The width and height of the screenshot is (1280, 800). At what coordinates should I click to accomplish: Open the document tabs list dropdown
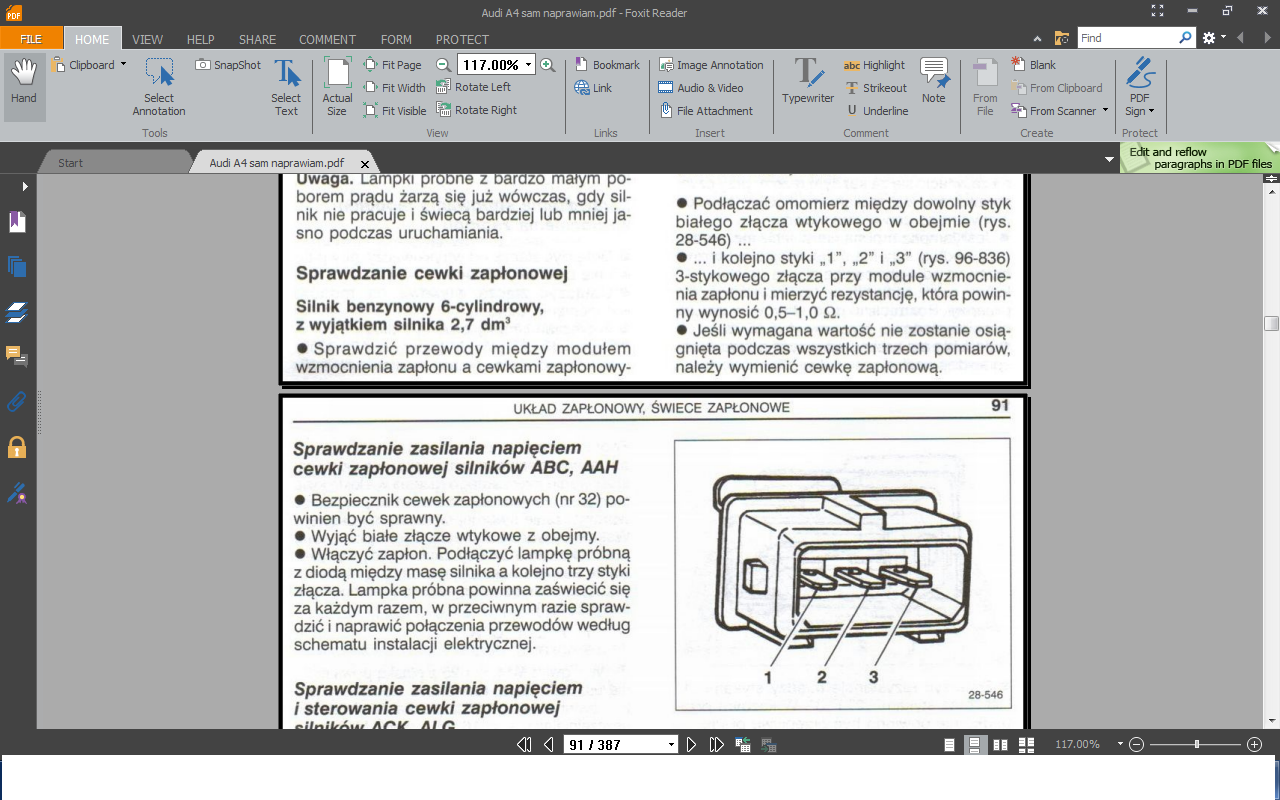pyautogui.click(x=1109, y=160)
